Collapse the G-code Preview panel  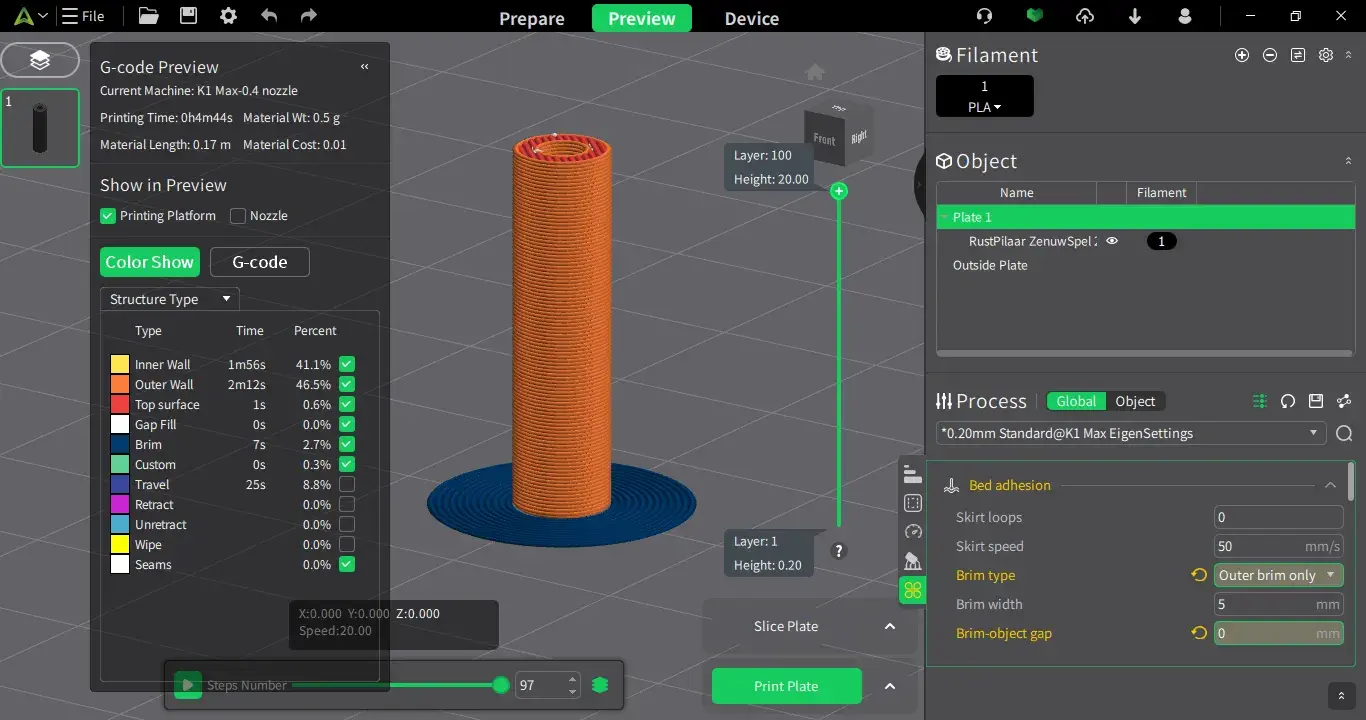(364, 67)
